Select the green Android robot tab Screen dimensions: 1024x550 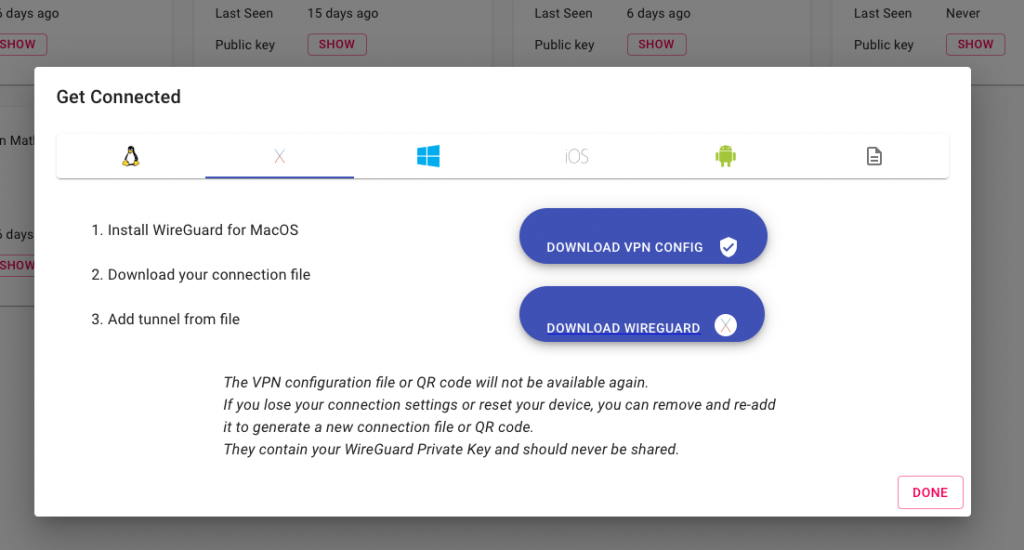[726, 156]
